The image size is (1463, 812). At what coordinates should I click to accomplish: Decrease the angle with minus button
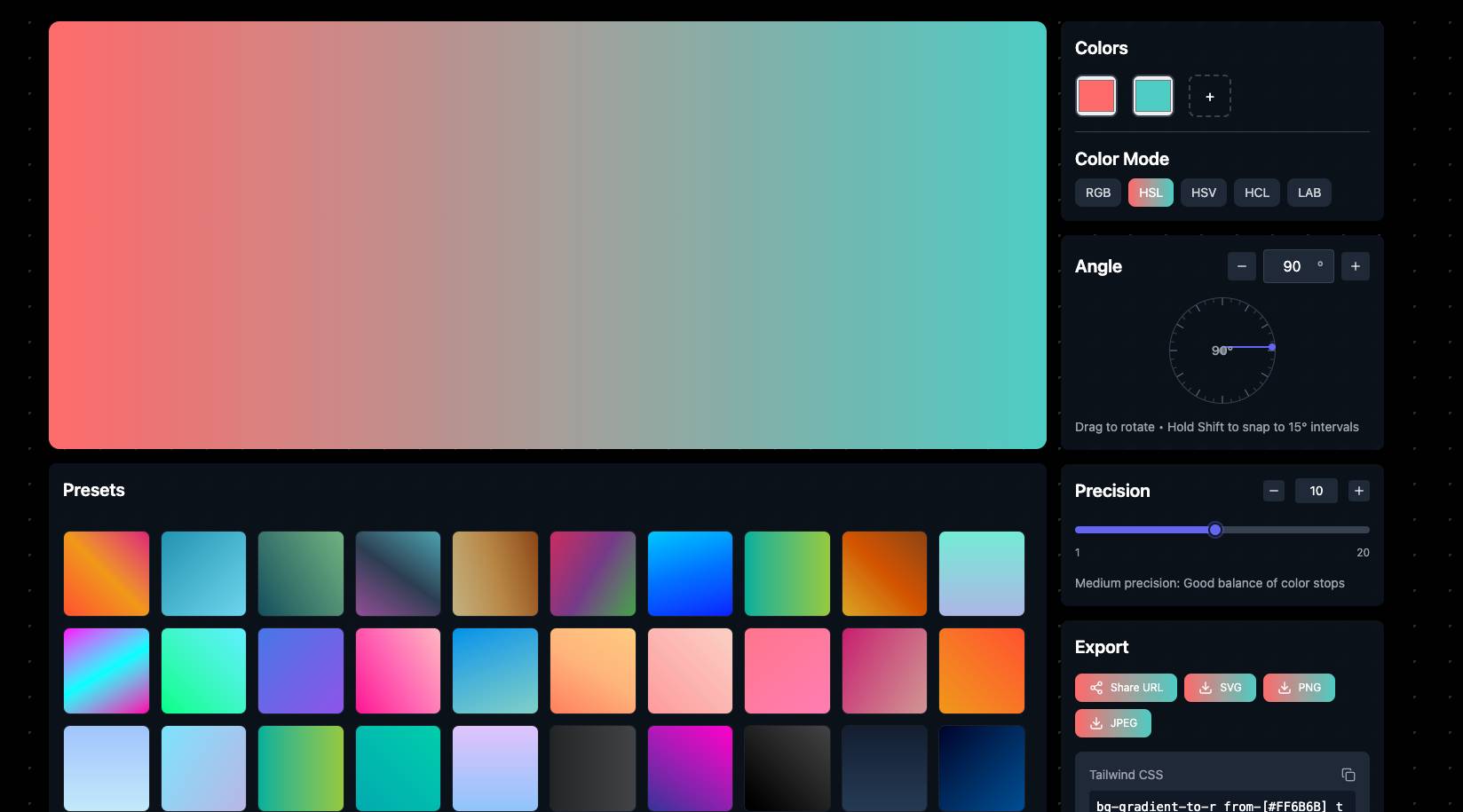tap(1242, 266)
